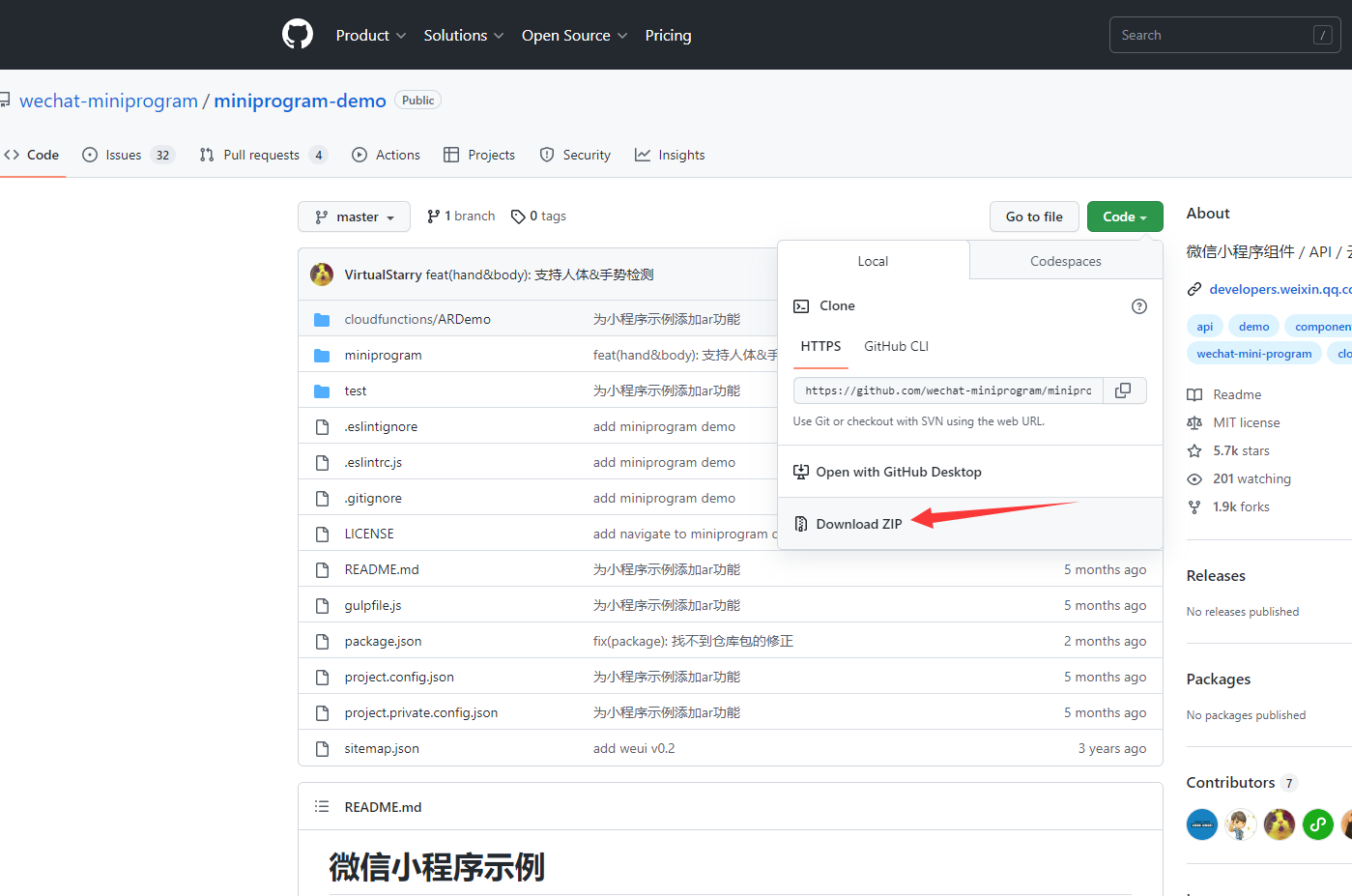Switch to the Projects tab

pyautogui.click(x=479, y=155)
